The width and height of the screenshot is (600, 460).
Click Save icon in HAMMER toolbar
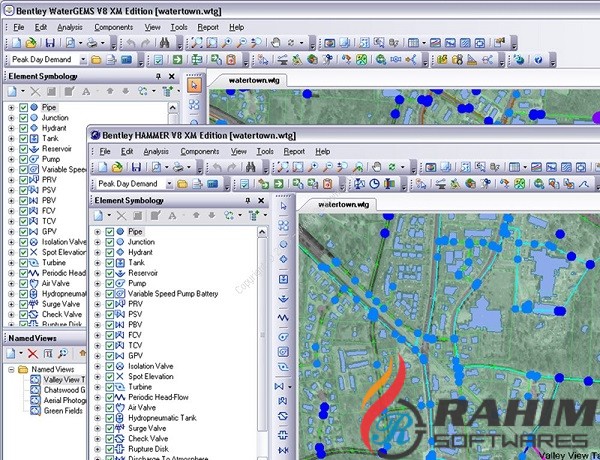tap(136, 167)
